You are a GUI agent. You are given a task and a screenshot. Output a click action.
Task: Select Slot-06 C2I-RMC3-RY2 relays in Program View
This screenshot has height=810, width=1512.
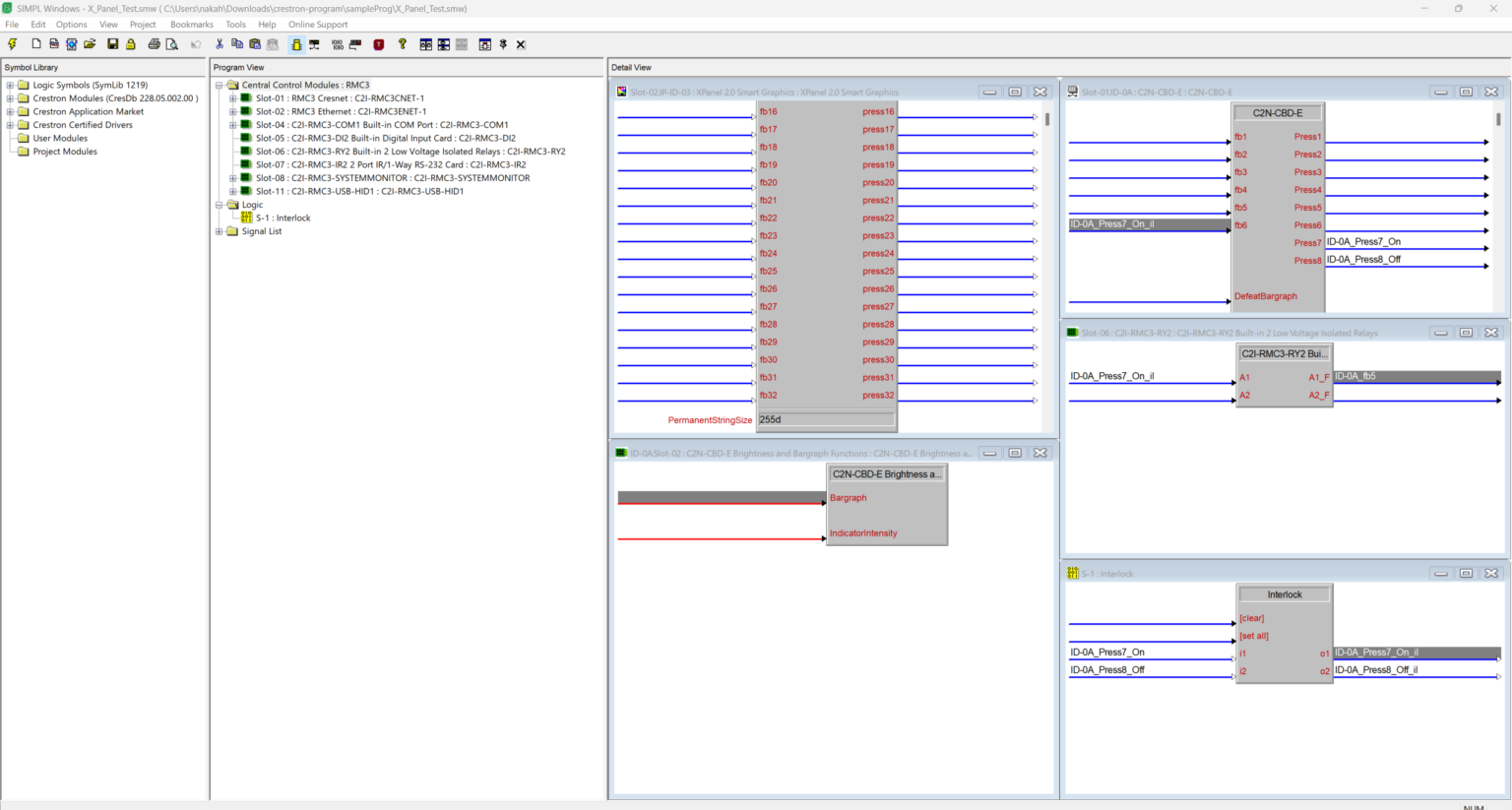(x=410, y=152)
